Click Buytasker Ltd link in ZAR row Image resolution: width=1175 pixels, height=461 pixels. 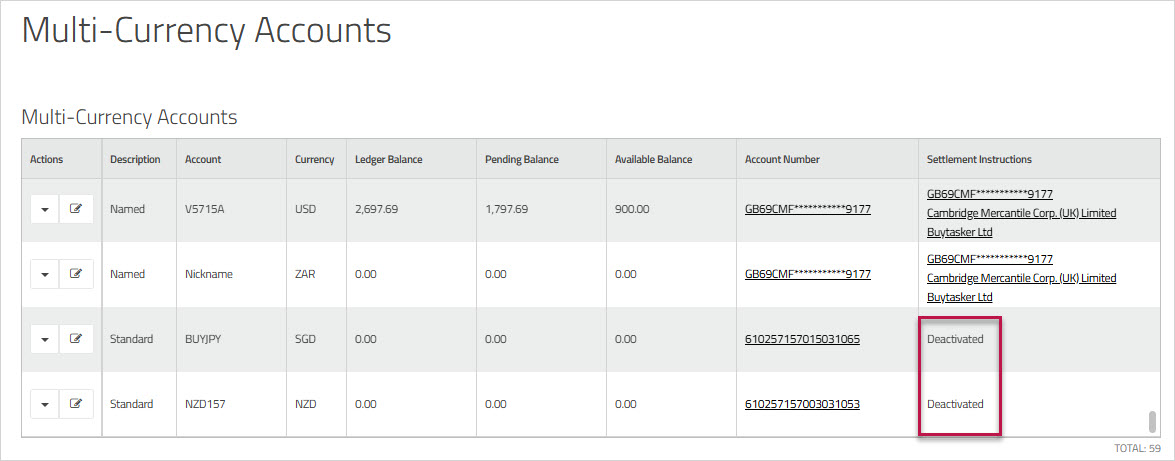point(959,297)
